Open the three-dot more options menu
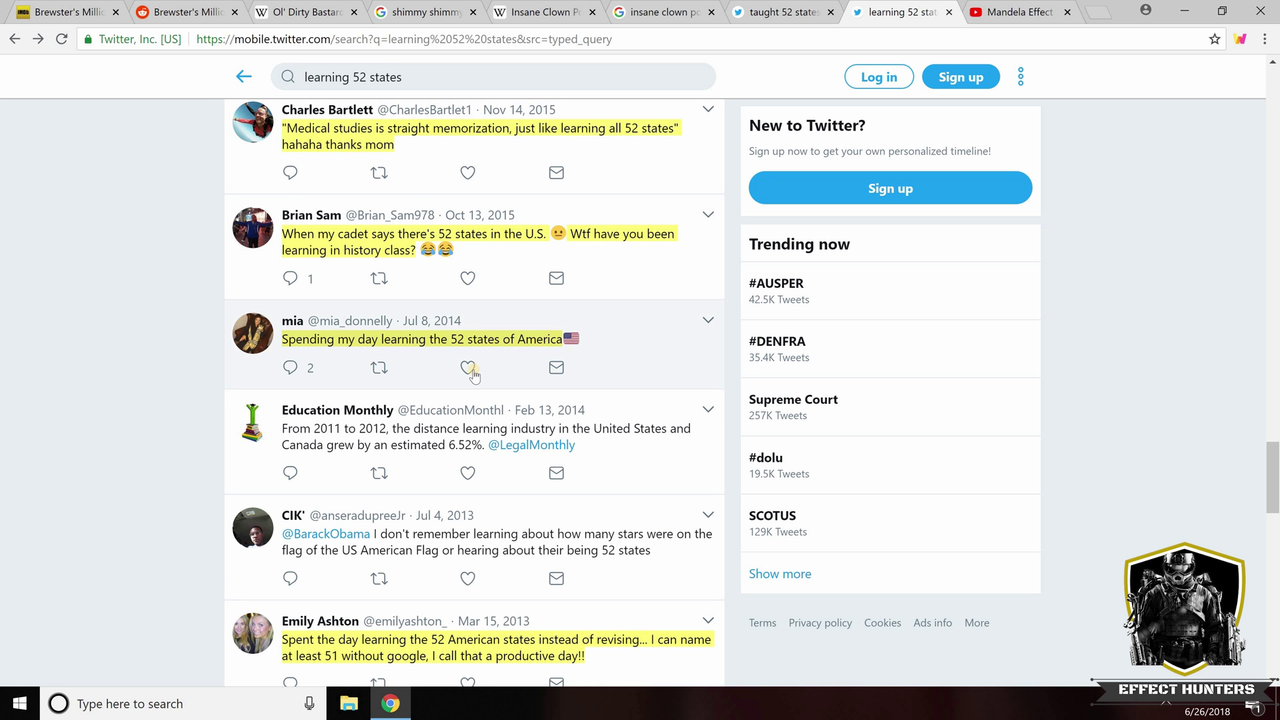 tap(1020, 77)
